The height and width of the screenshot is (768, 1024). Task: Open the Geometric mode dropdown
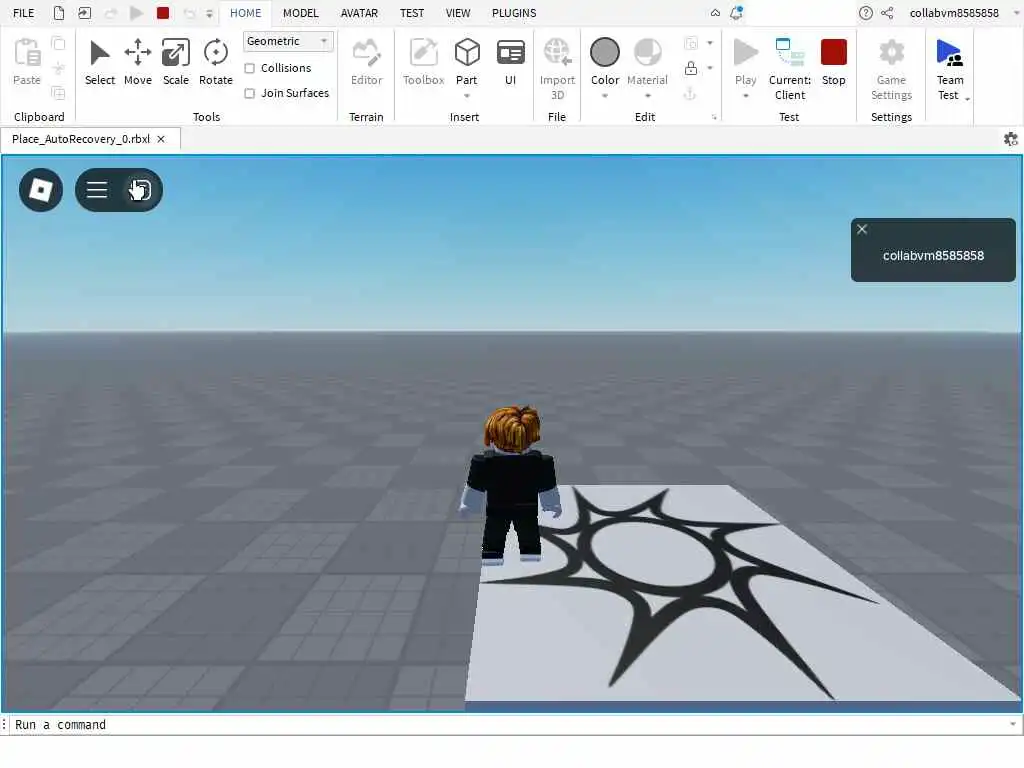[x=288, y=41]
